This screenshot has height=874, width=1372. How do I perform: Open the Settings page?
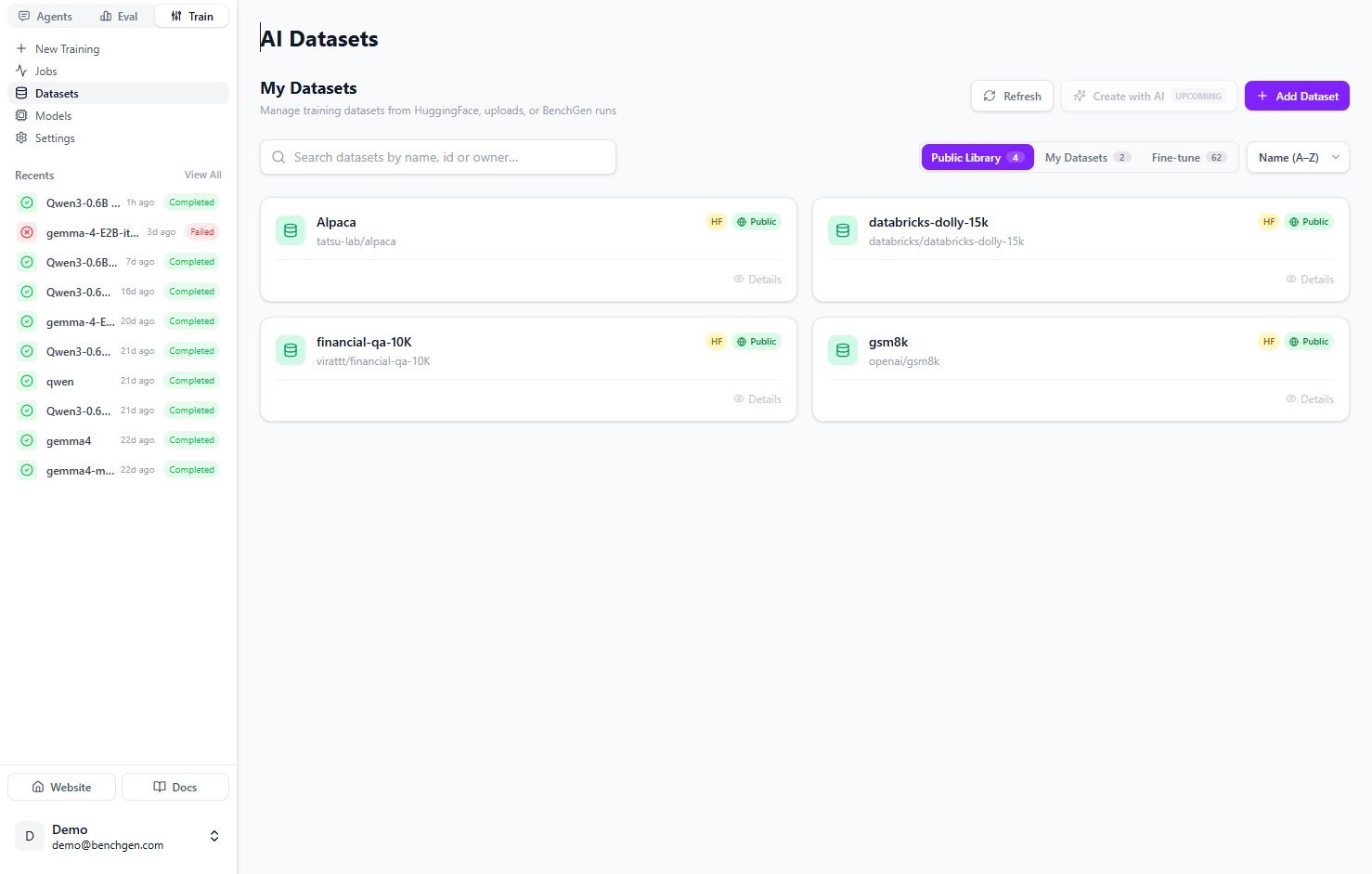click(118, 137)
